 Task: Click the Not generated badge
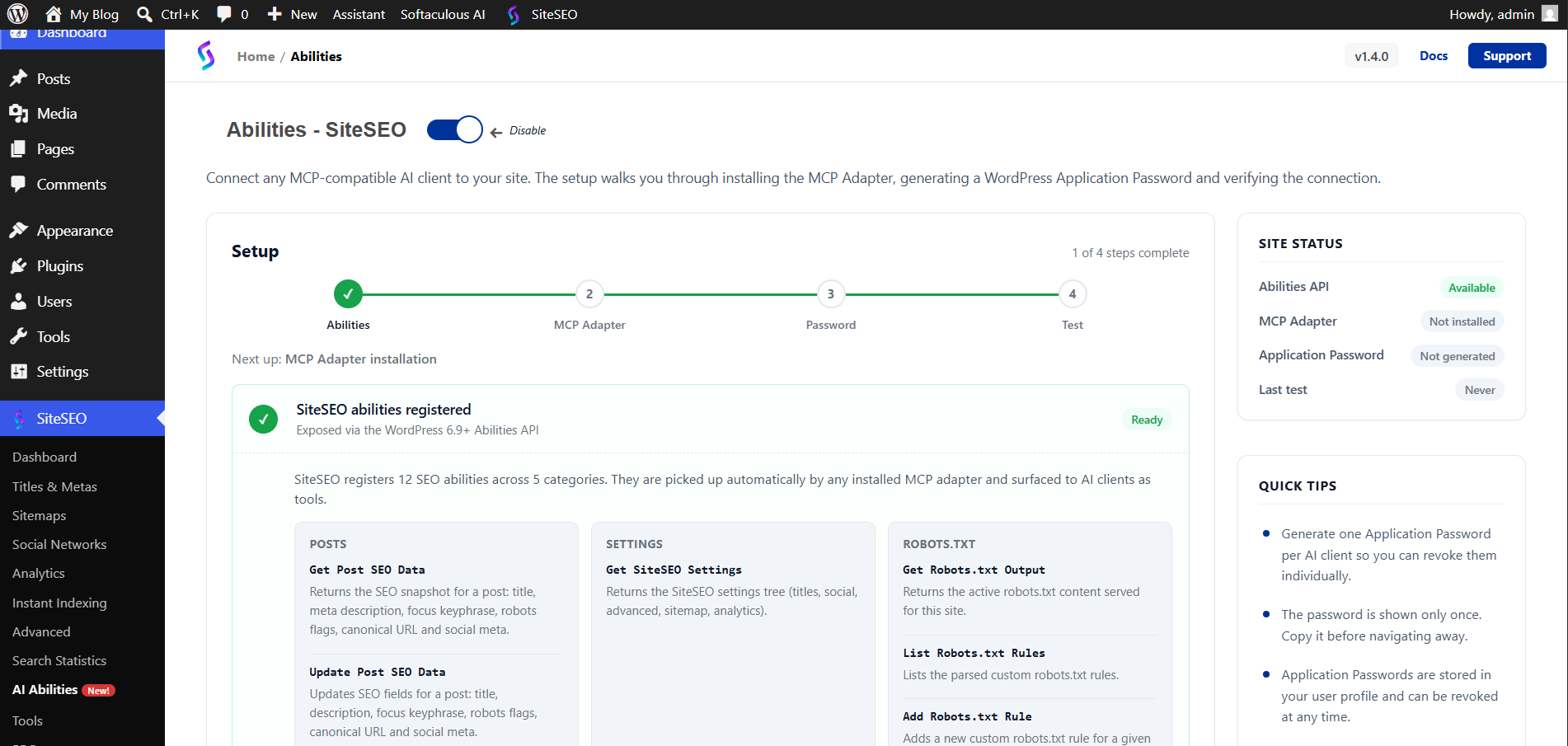1457,356
